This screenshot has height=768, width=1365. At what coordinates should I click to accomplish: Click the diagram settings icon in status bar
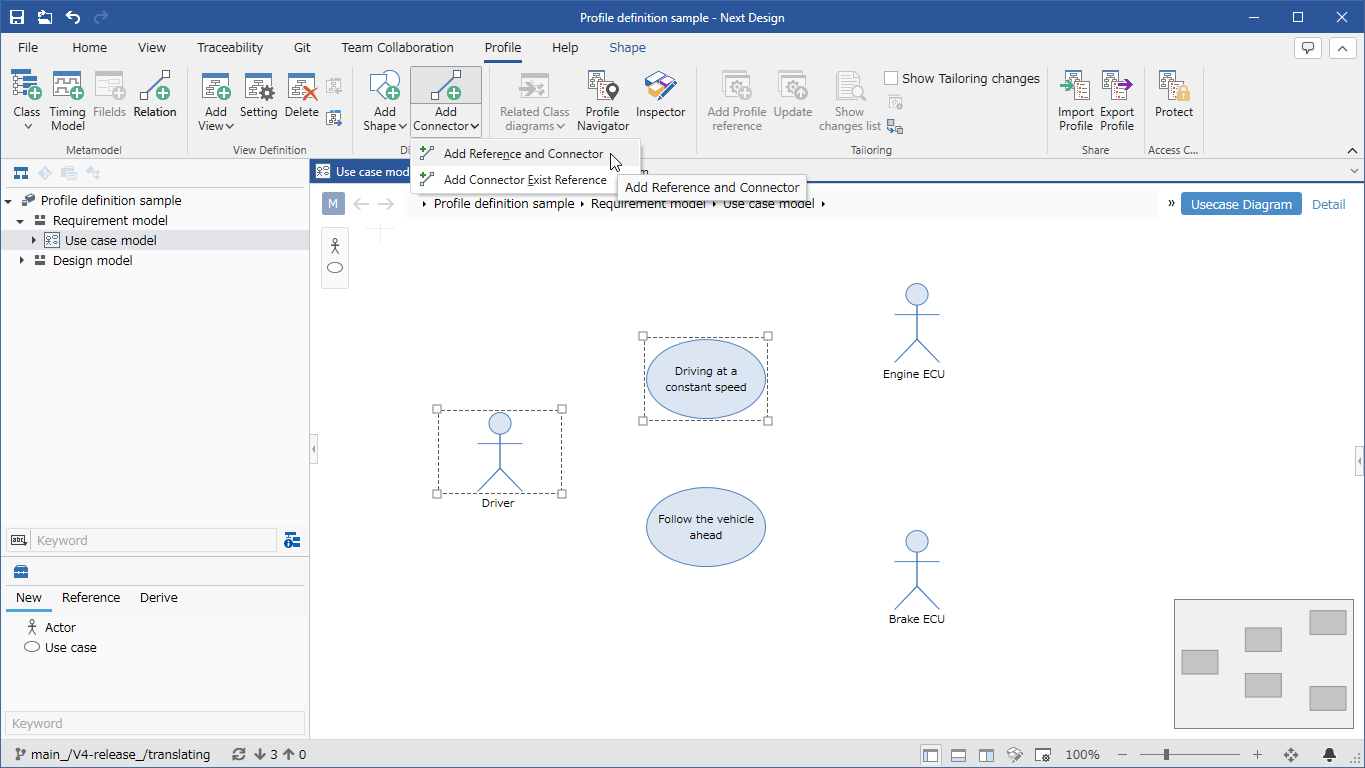click(1042, 755)
